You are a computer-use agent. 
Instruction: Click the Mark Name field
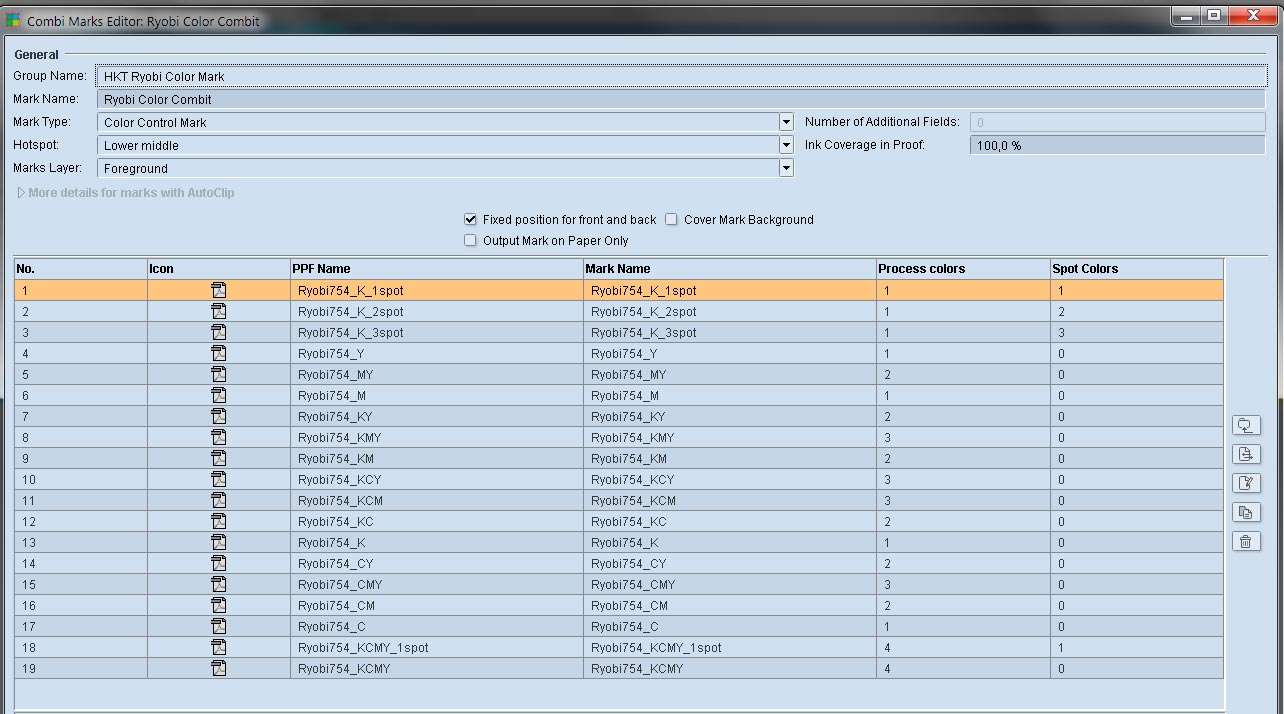[681, 99]
